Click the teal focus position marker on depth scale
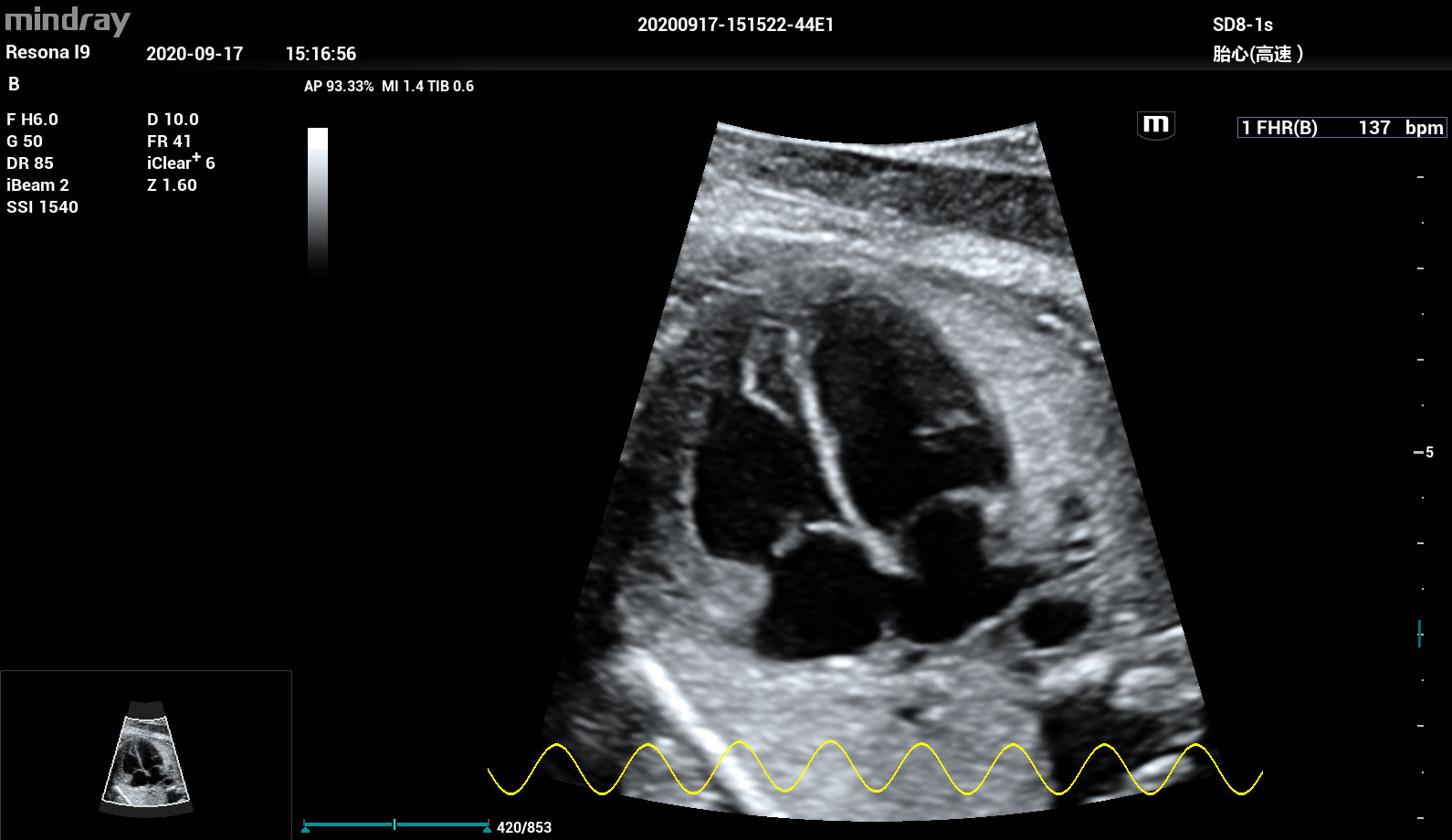This screenshot has height=840, width=1452. pos(1419,633)
